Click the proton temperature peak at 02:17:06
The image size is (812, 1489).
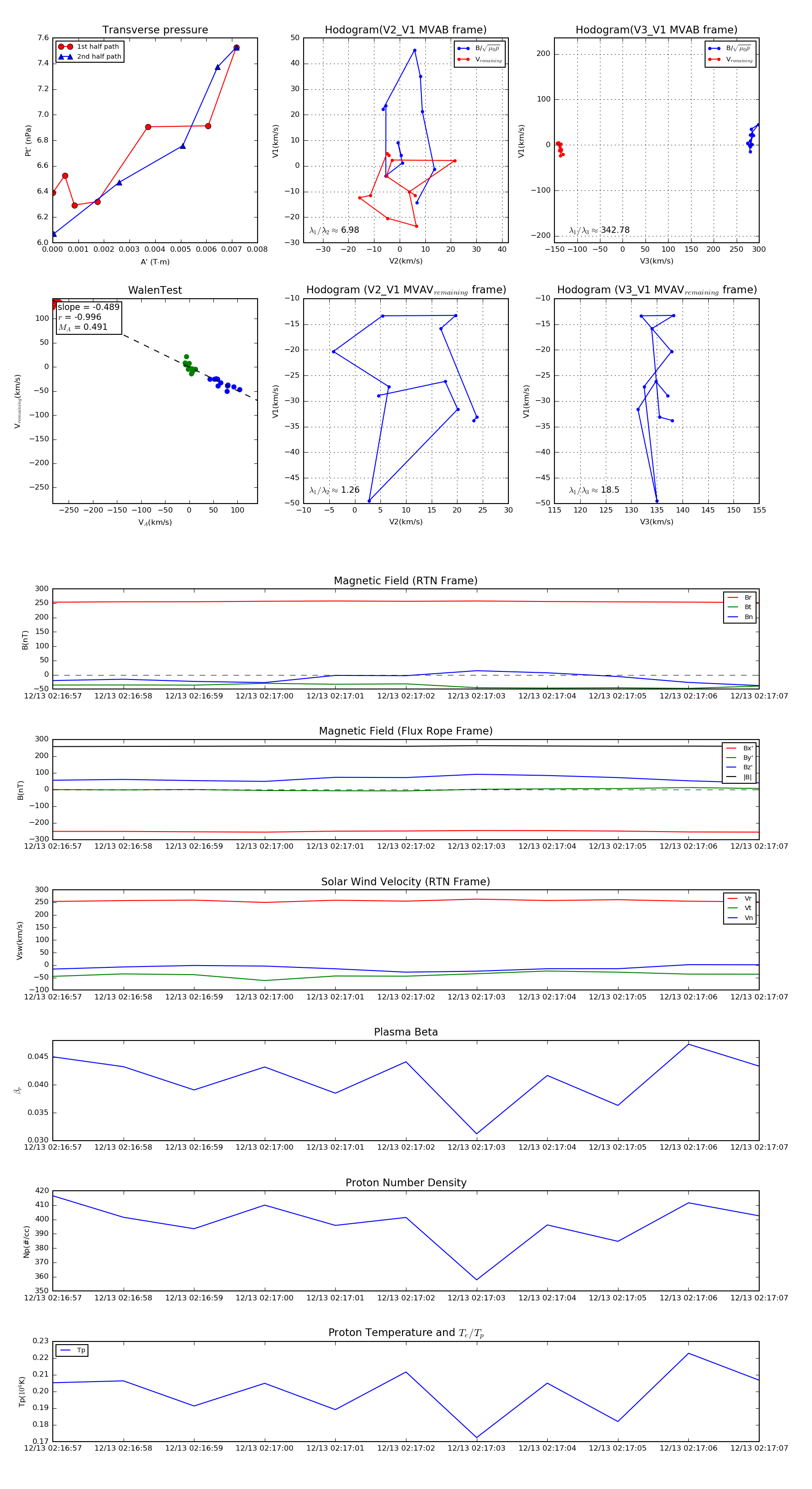pos(688,1354)
